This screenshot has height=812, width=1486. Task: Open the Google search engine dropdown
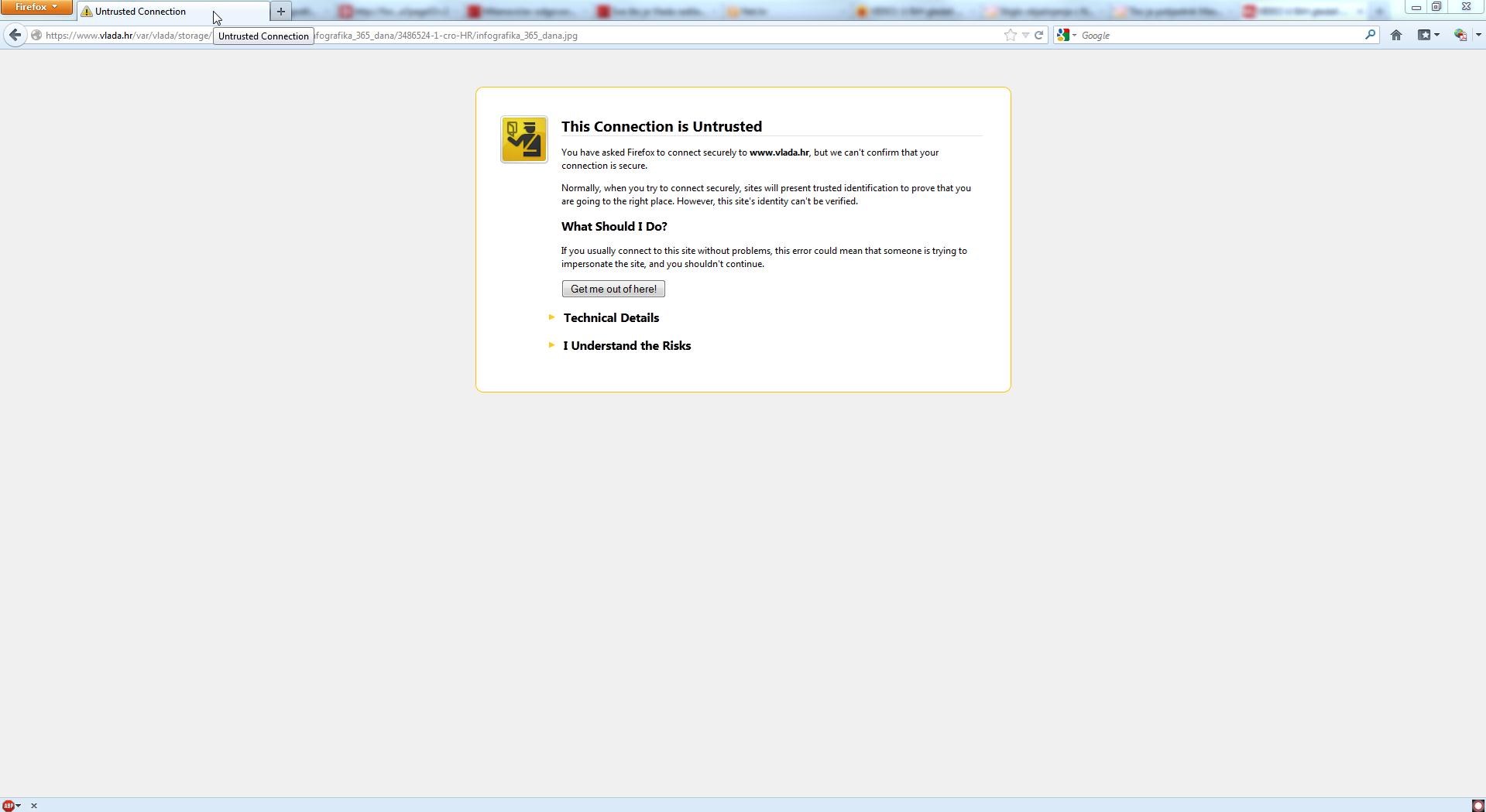tap(1067, 36)
